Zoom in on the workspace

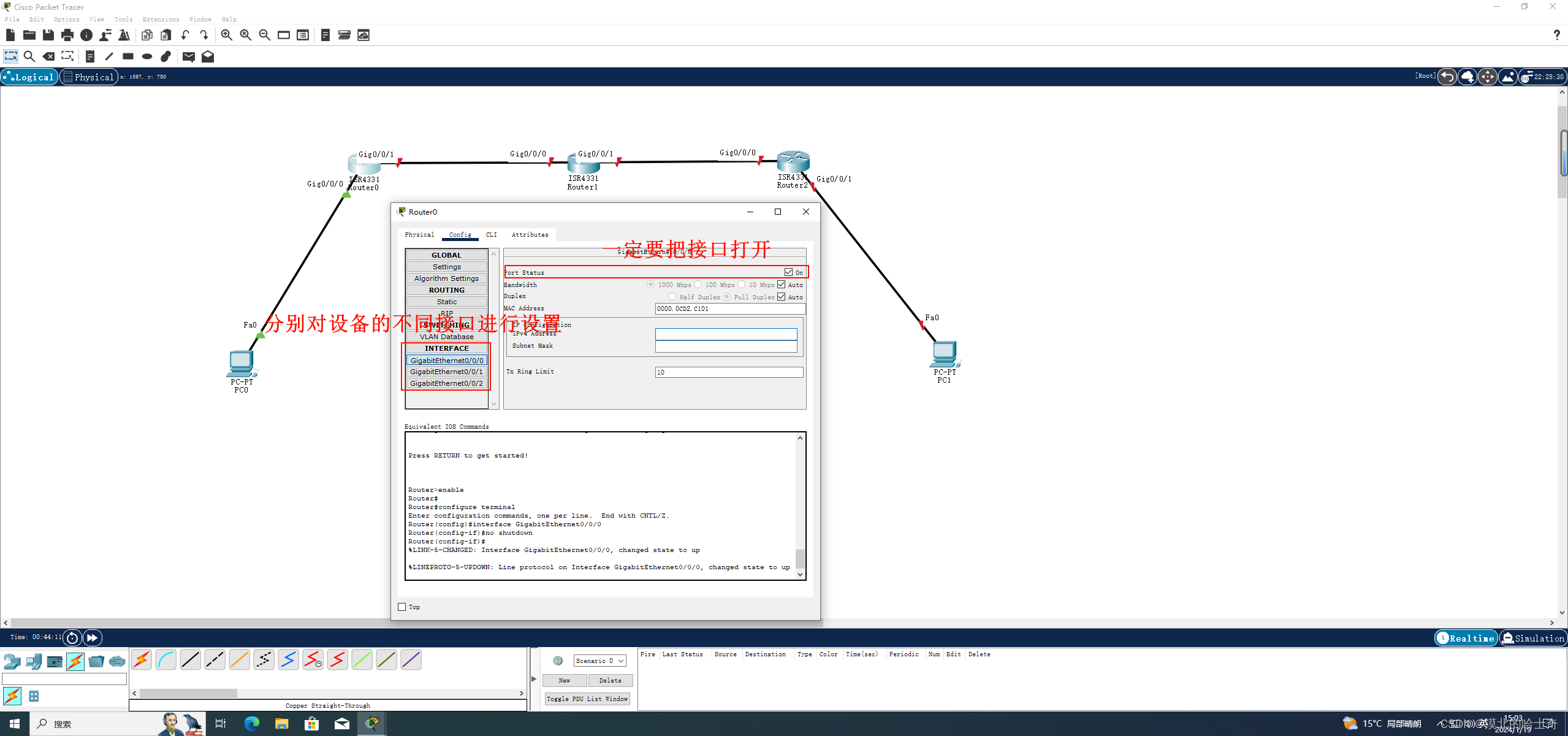coord(227,35)
